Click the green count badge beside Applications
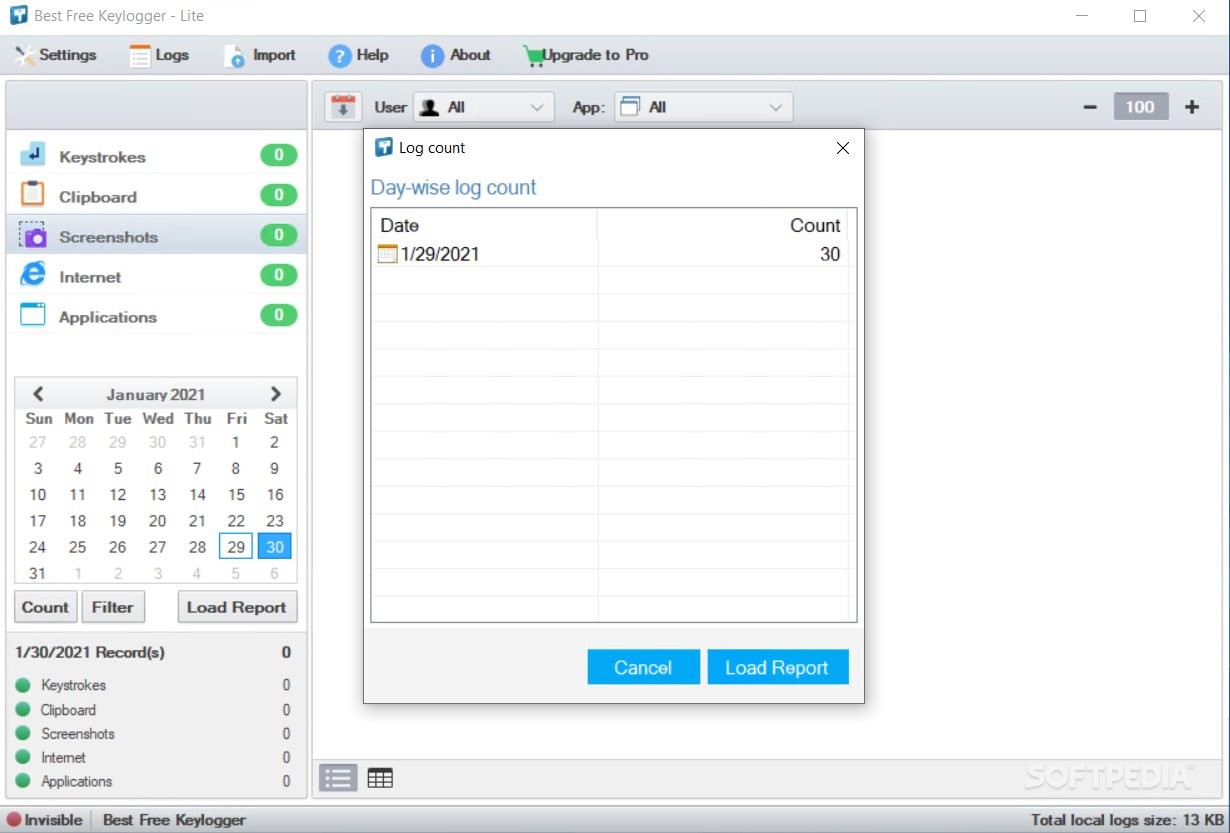 point(279,315)
